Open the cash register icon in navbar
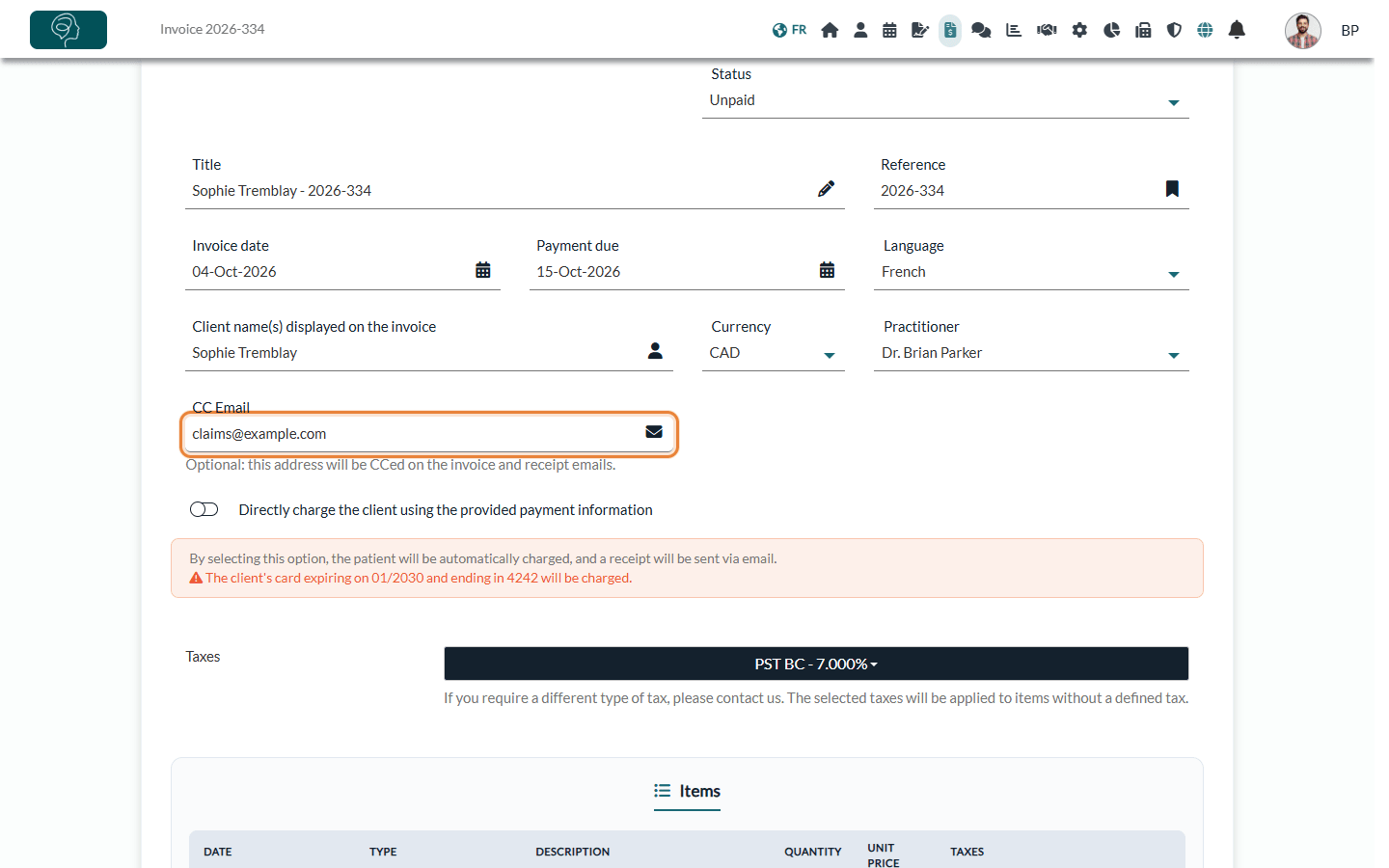1389x868 pixels. (x=1143, y=30)
